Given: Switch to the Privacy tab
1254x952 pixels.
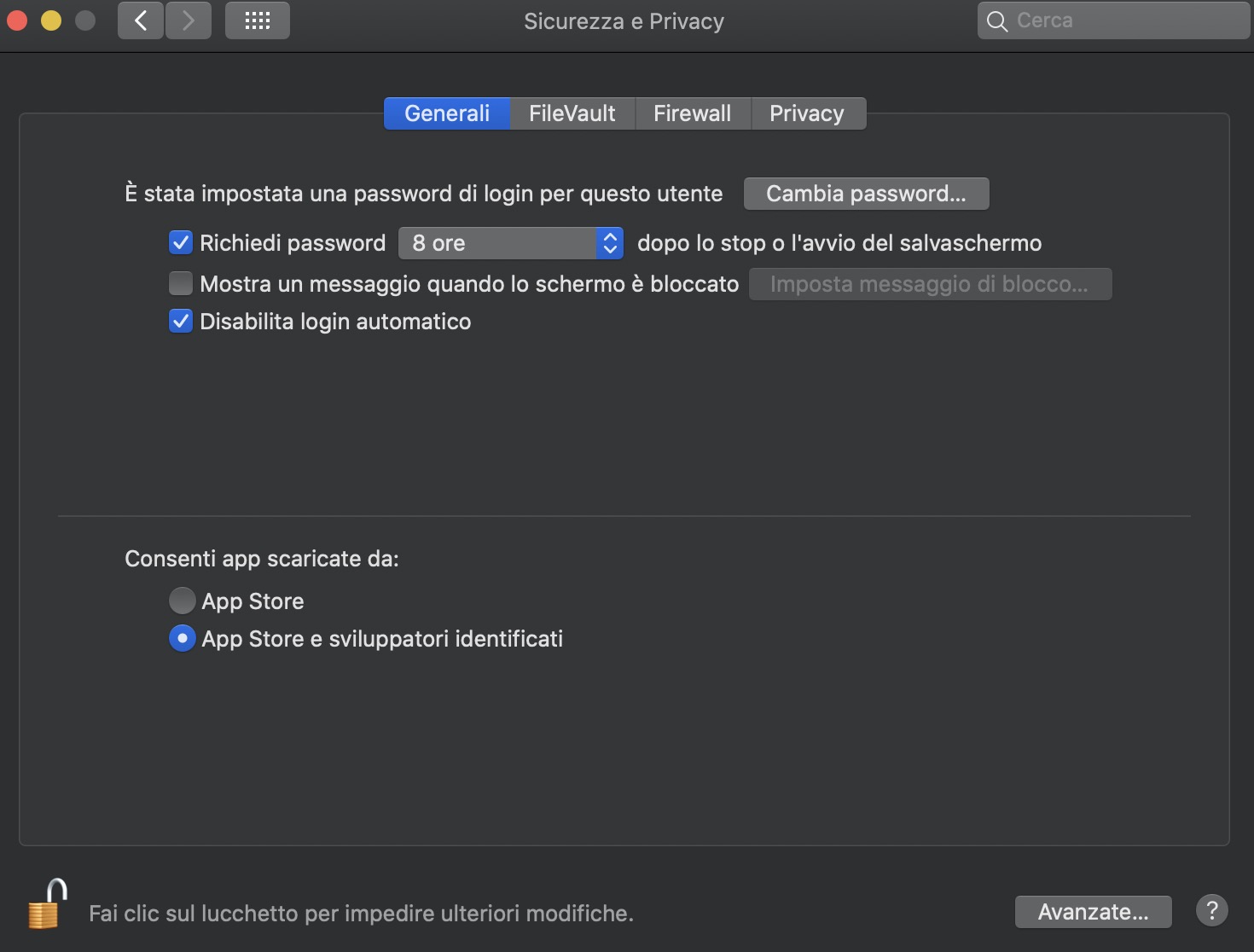Looking at the screenshot, I should 806,113.
